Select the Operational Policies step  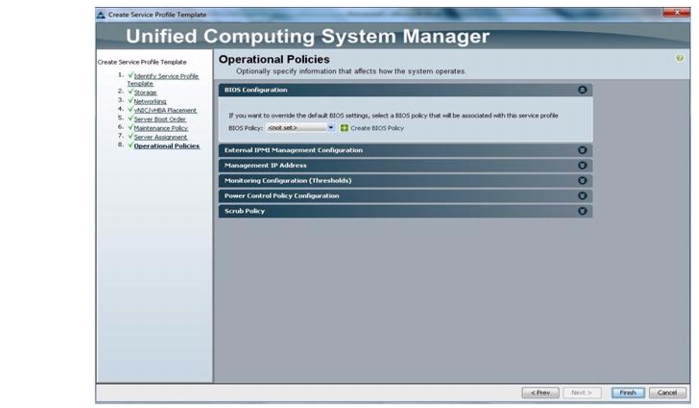(x=167, y=146)
